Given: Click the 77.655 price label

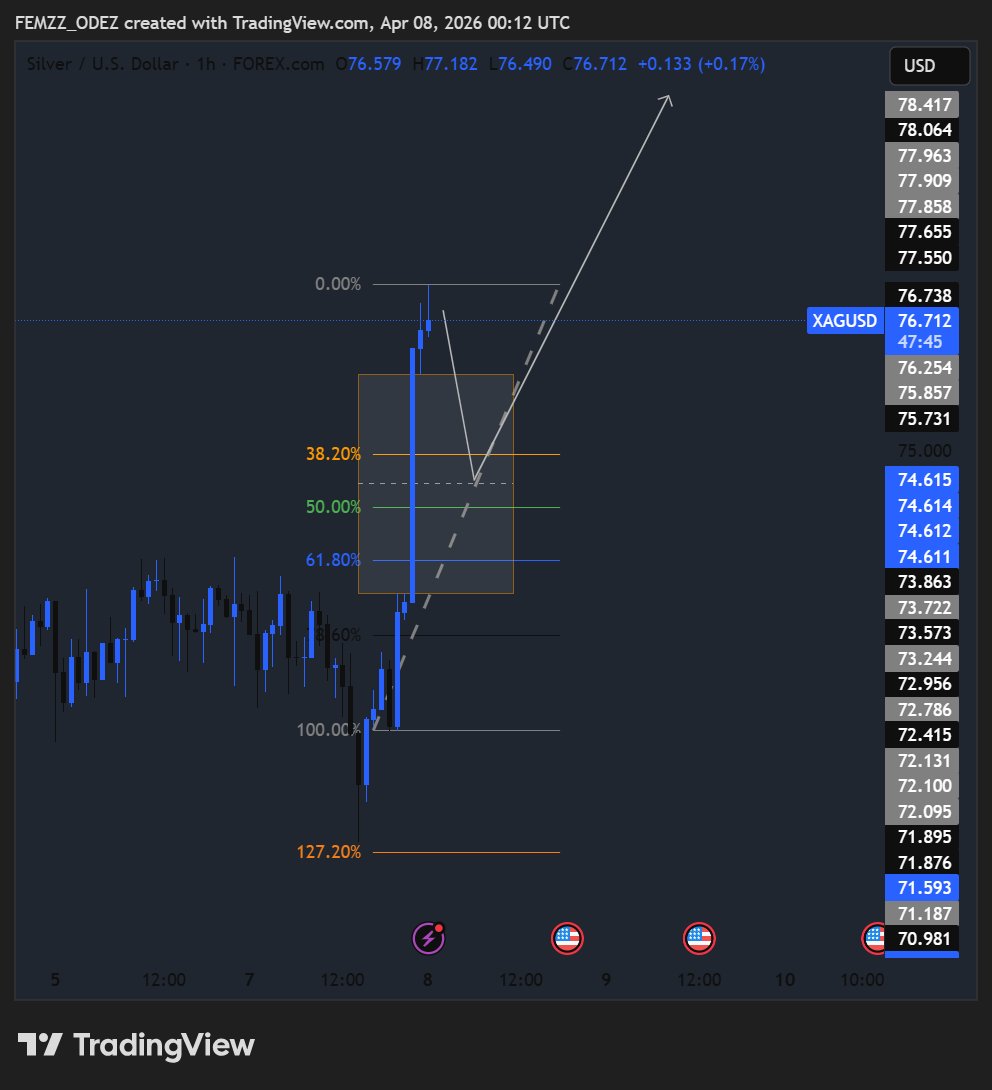Looking at the screenshot, I should pos(922,231).
